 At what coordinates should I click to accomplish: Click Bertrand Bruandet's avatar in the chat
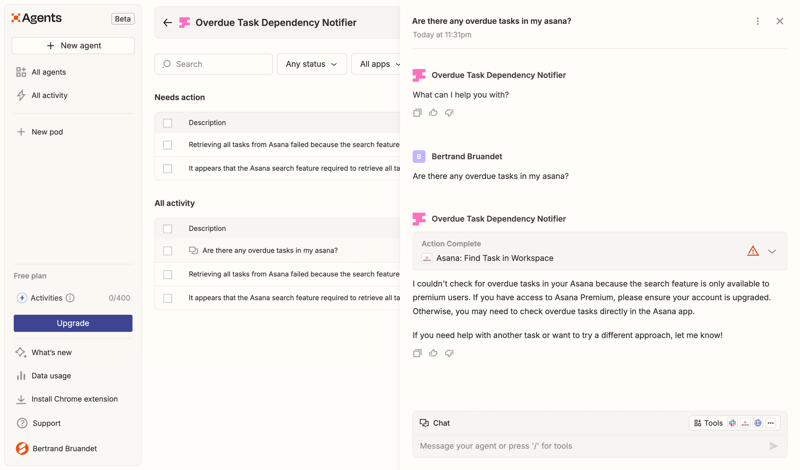pos(419,156)
